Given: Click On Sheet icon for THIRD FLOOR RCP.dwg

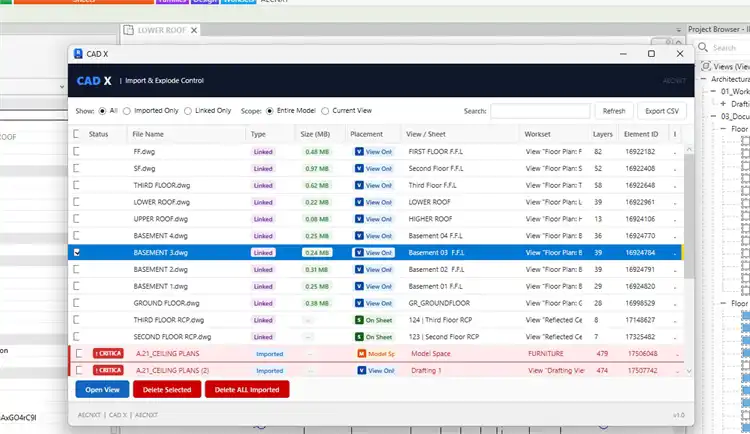Looking at the screenshot, I should coord(359,320).
